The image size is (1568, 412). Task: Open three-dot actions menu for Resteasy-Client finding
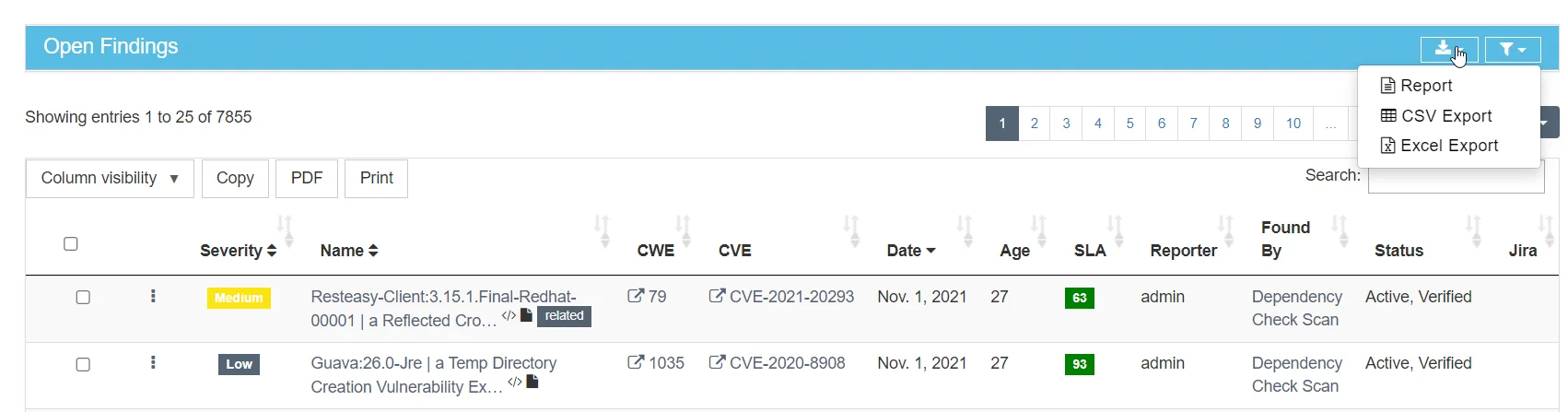coord(153,297)
